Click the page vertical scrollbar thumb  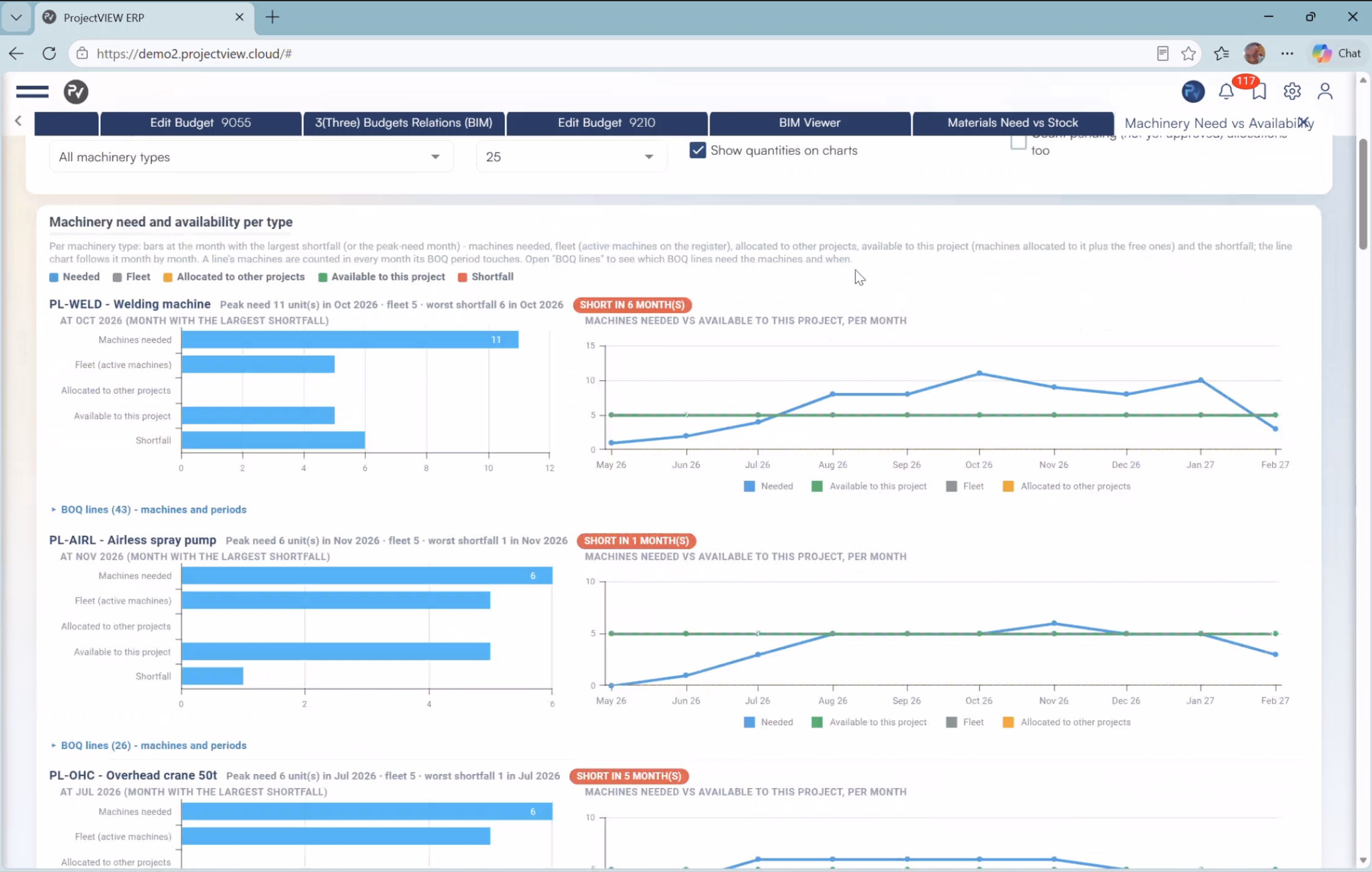pos(1363,195)
